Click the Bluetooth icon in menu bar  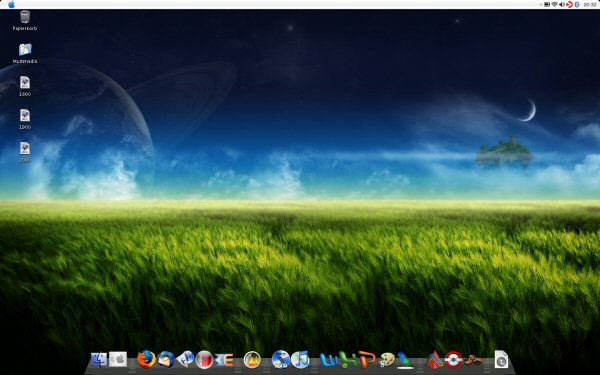pos(577,5)
